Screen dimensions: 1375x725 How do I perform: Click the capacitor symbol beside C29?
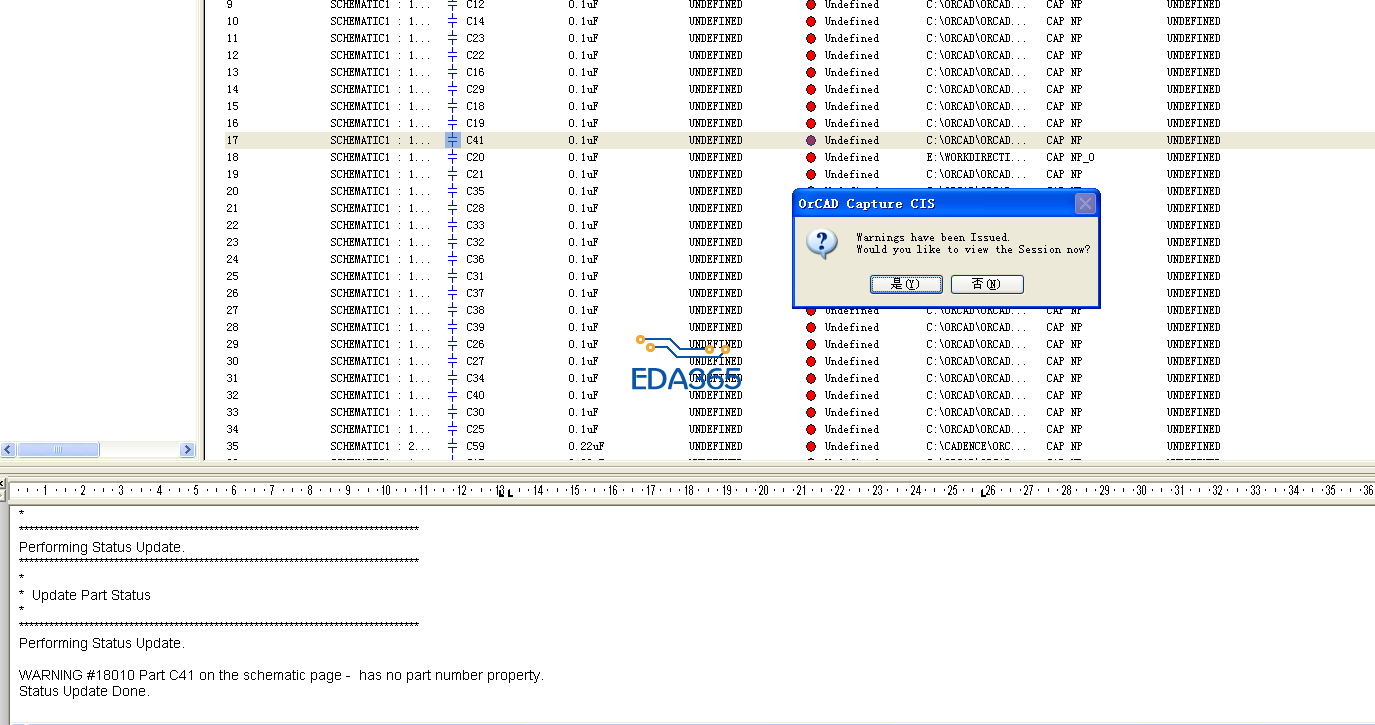click(452, 89)
